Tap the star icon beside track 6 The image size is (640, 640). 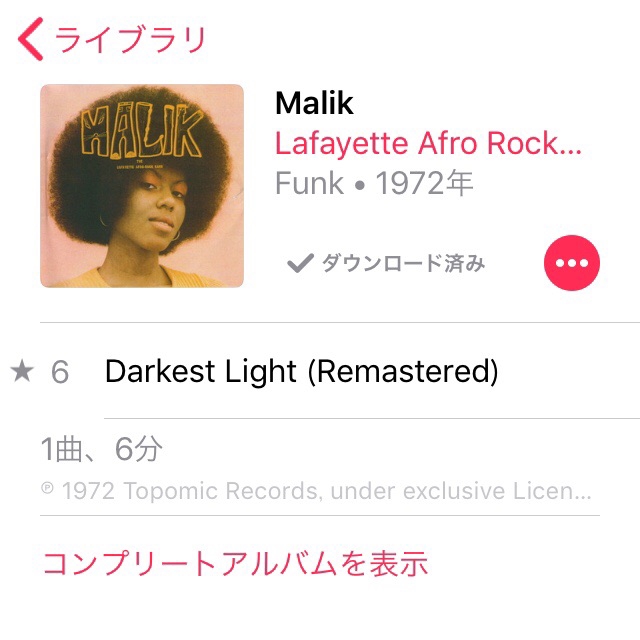22,371
